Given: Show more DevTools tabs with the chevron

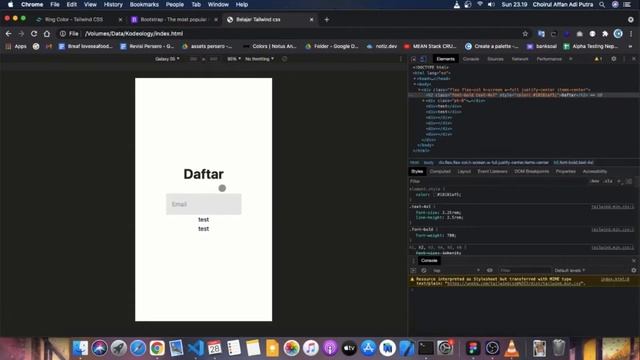Looking at the screenshot, I should point(571,59).
